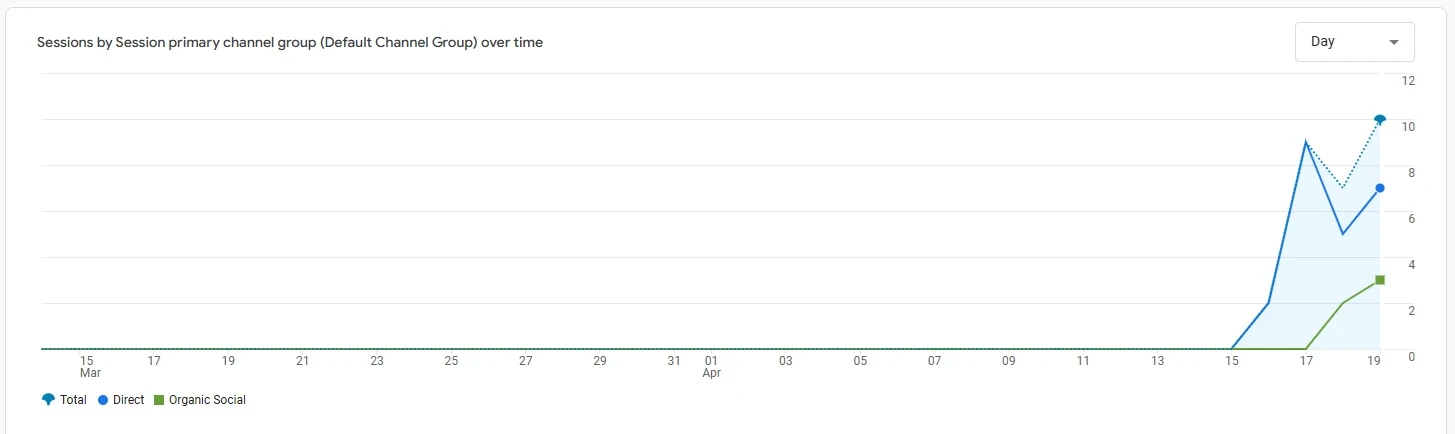Click the dotted Total line dip on April 18
This screenshot has width=1455, height=434.
(x=1343, y=188)
